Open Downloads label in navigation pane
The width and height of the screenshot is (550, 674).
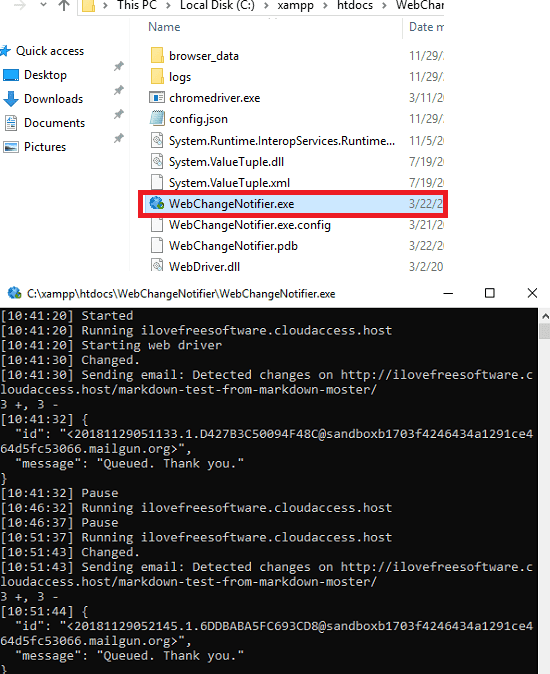click(x=53, y=99)
